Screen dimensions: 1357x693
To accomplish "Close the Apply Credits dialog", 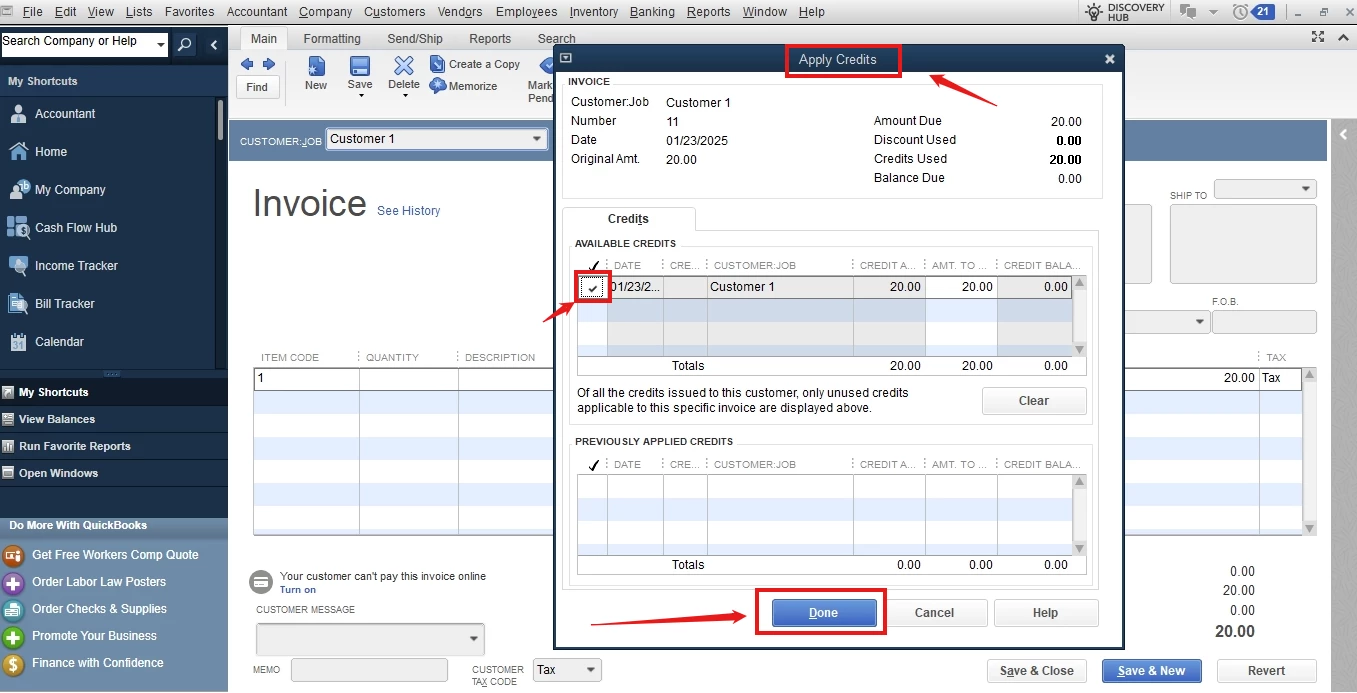I will (x=1109, y=60).
